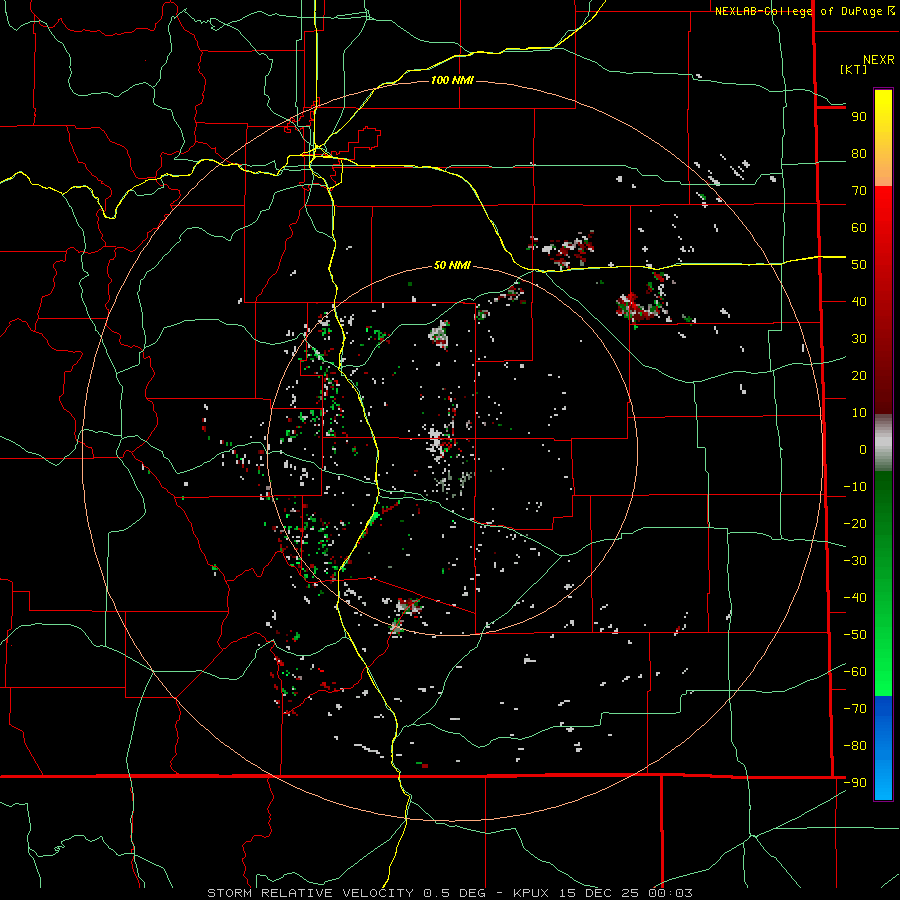Viewport: 900px width, 900px height.
Task: Click the -30 value on velocity scale
Action: [x=855, y=561]
